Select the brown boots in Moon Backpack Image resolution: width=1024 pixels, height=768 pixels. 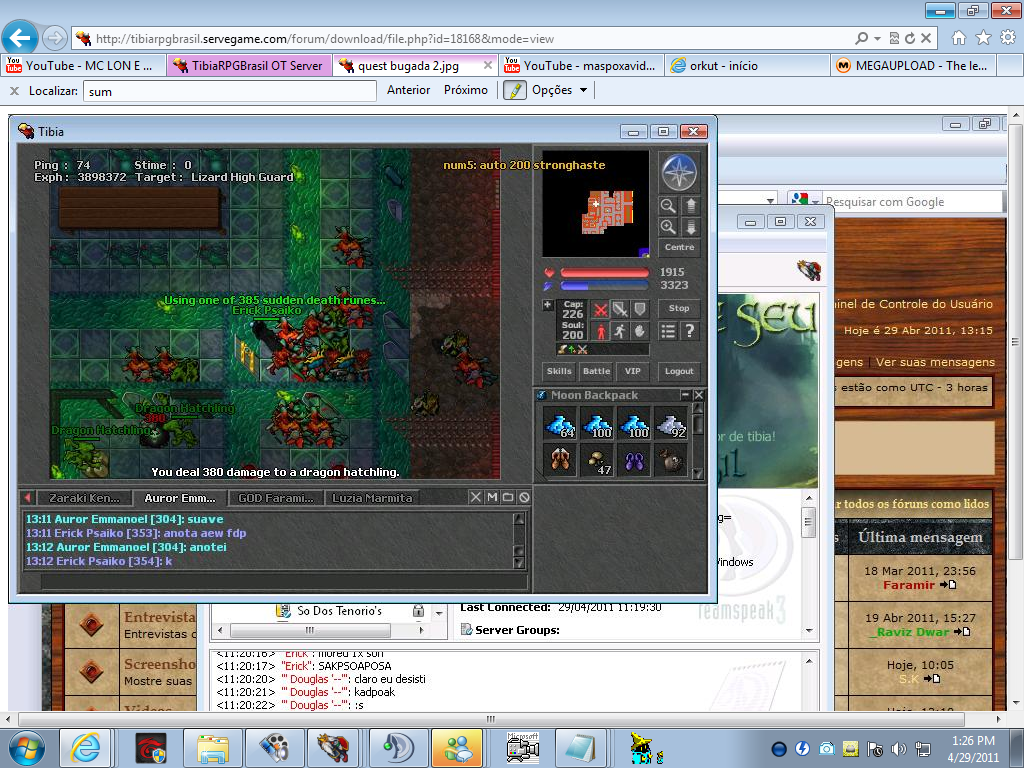click(560, 460)
